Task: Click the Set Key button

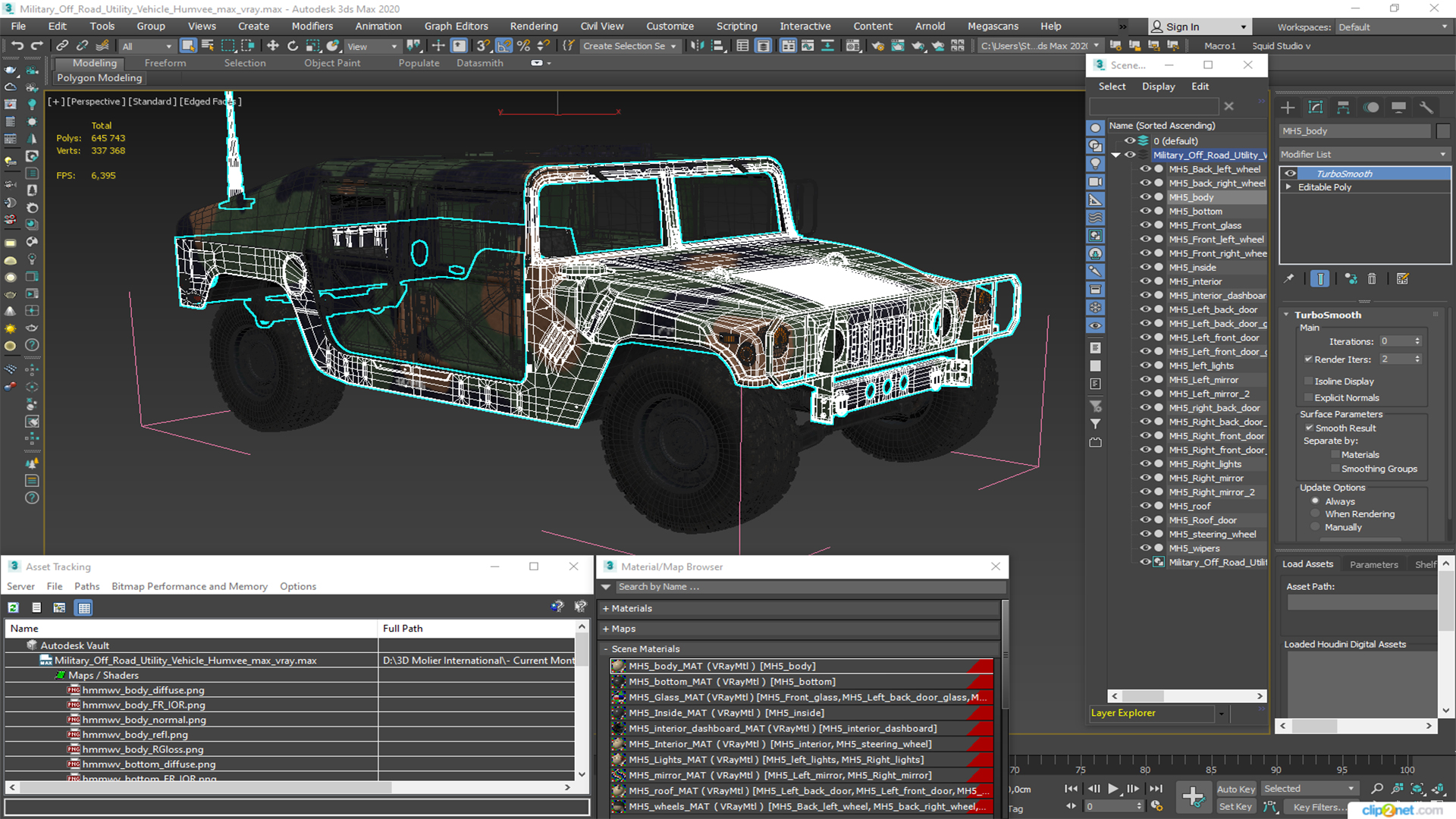Action: click(x=1235, y=807)
